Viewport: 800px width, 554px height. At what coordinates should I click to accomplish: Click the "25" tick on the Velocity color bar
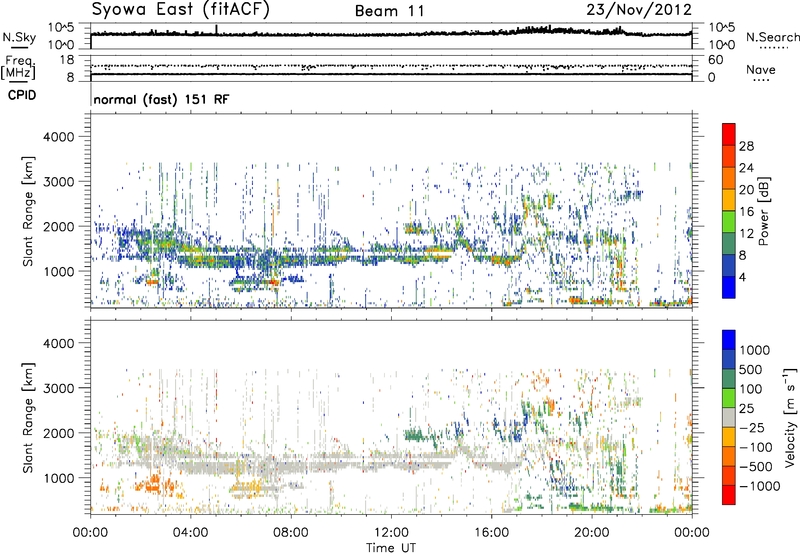click(747, 409)
